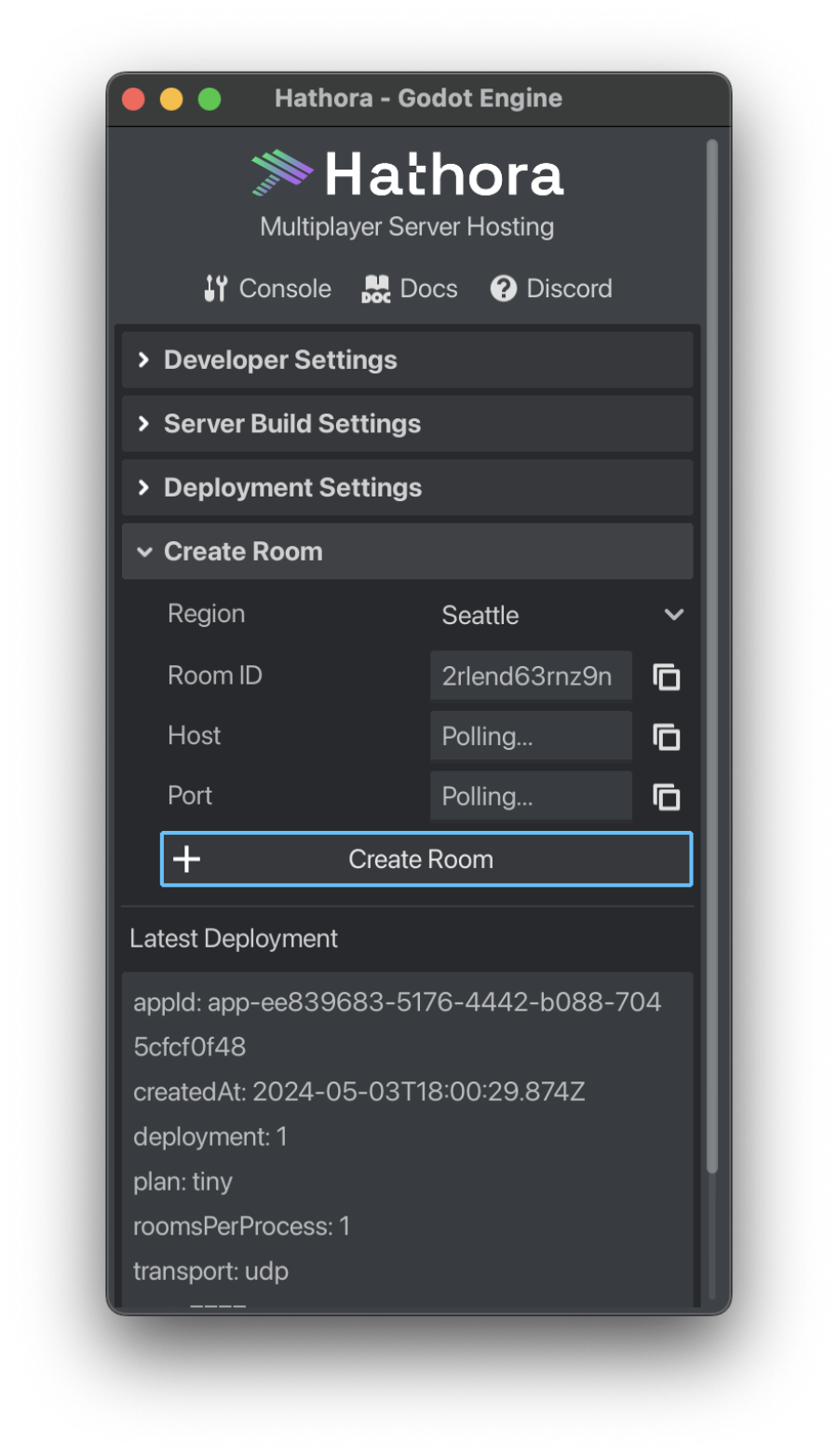The image size is (838, 1456).
Task: Click the Host field showing Polling
Action: [531, 736]
